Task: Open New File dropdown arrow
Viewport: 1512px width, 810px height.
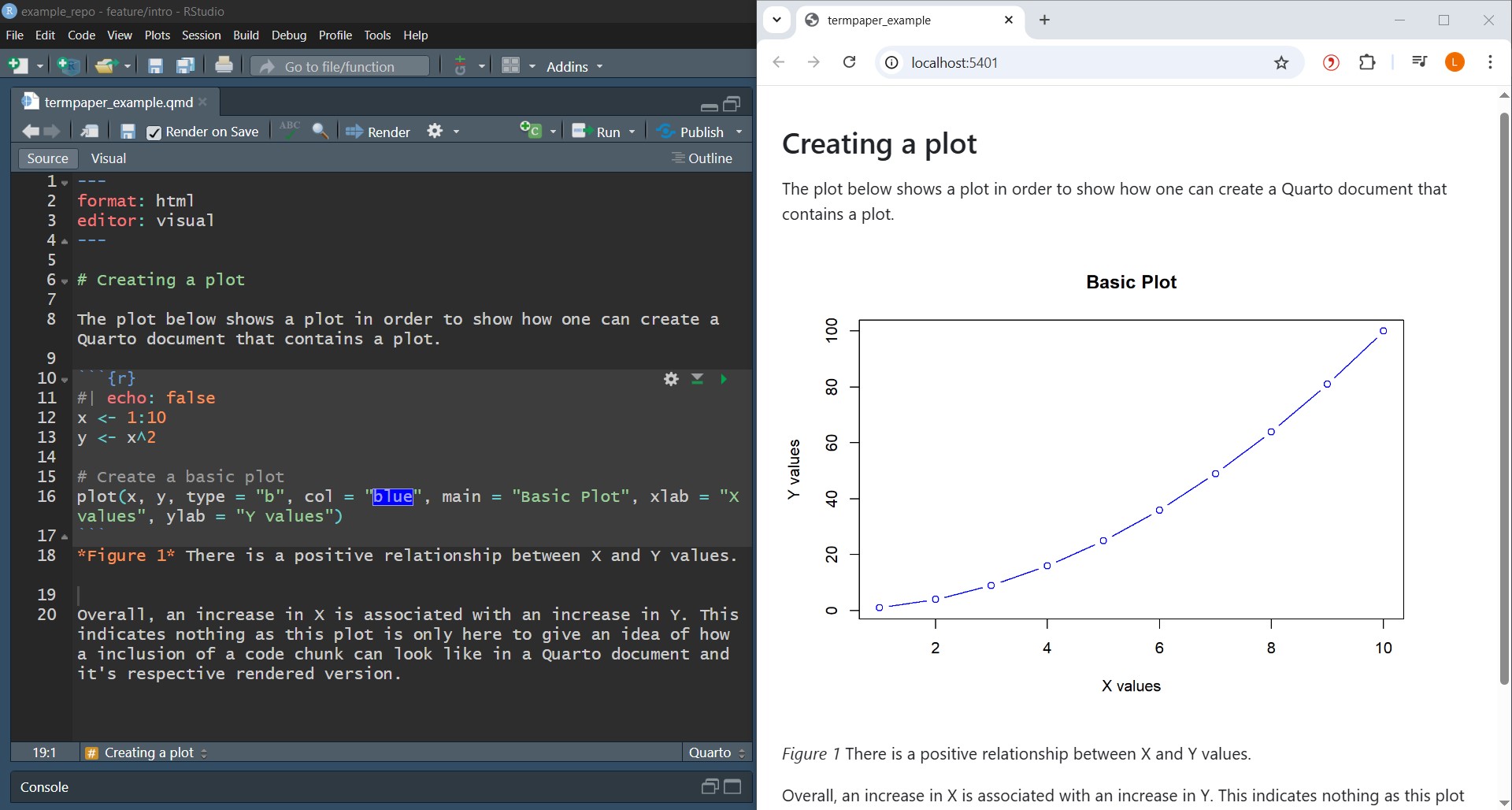Action: [x=40, y=67]
